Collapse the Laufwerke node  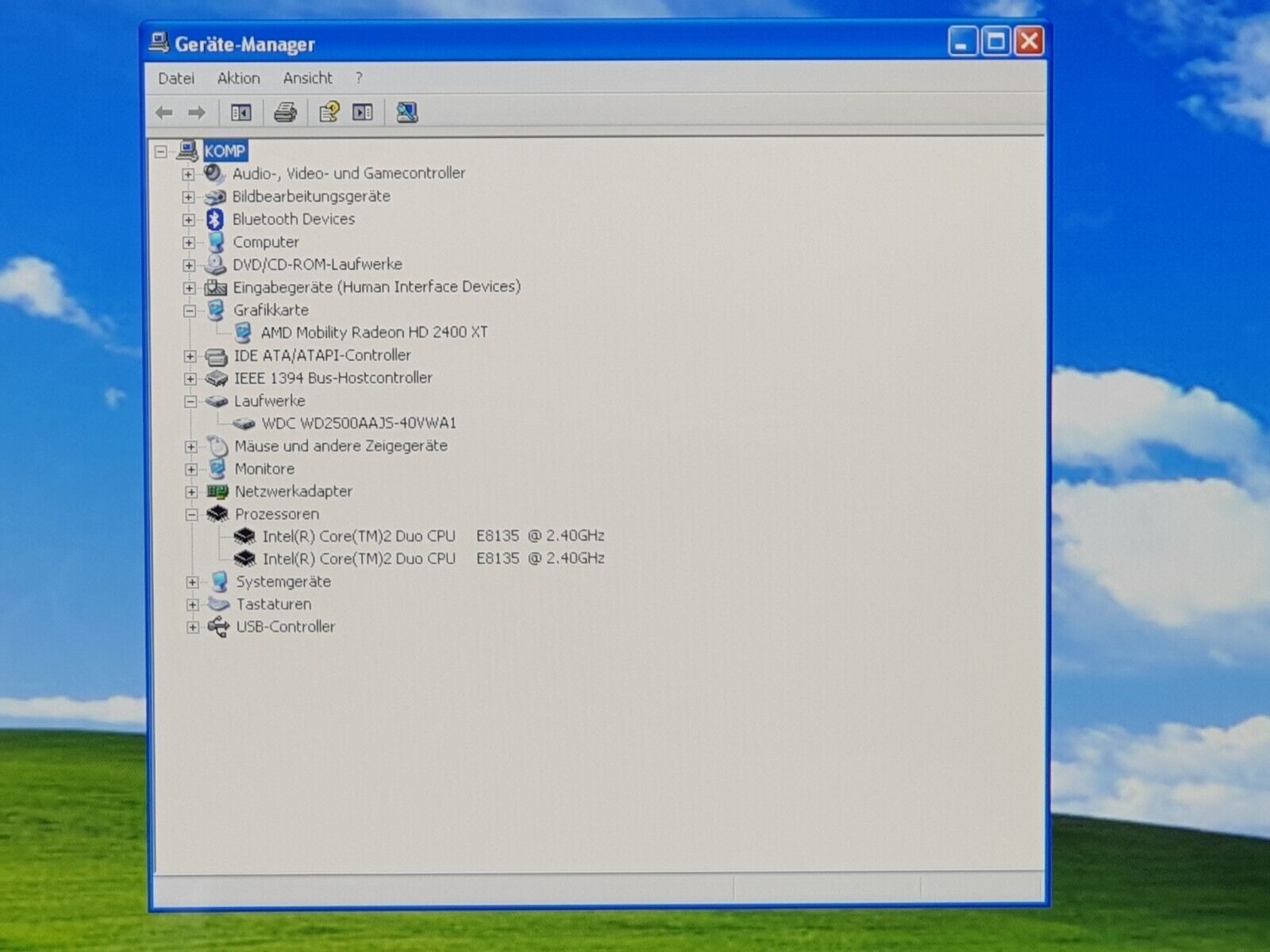[190, 401]
